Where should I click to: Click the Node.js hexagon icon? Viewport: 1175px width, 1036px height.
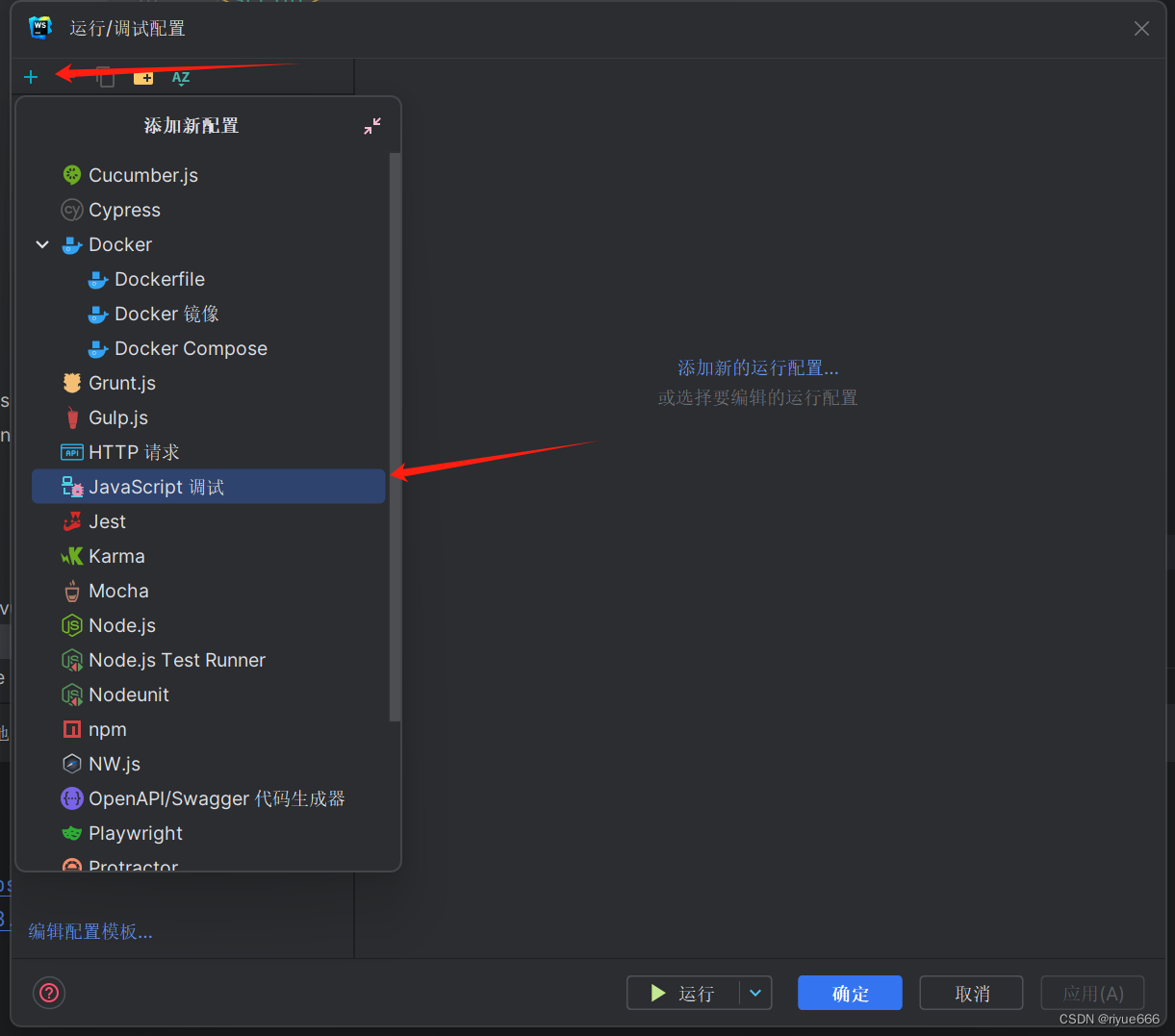[72, 625]
